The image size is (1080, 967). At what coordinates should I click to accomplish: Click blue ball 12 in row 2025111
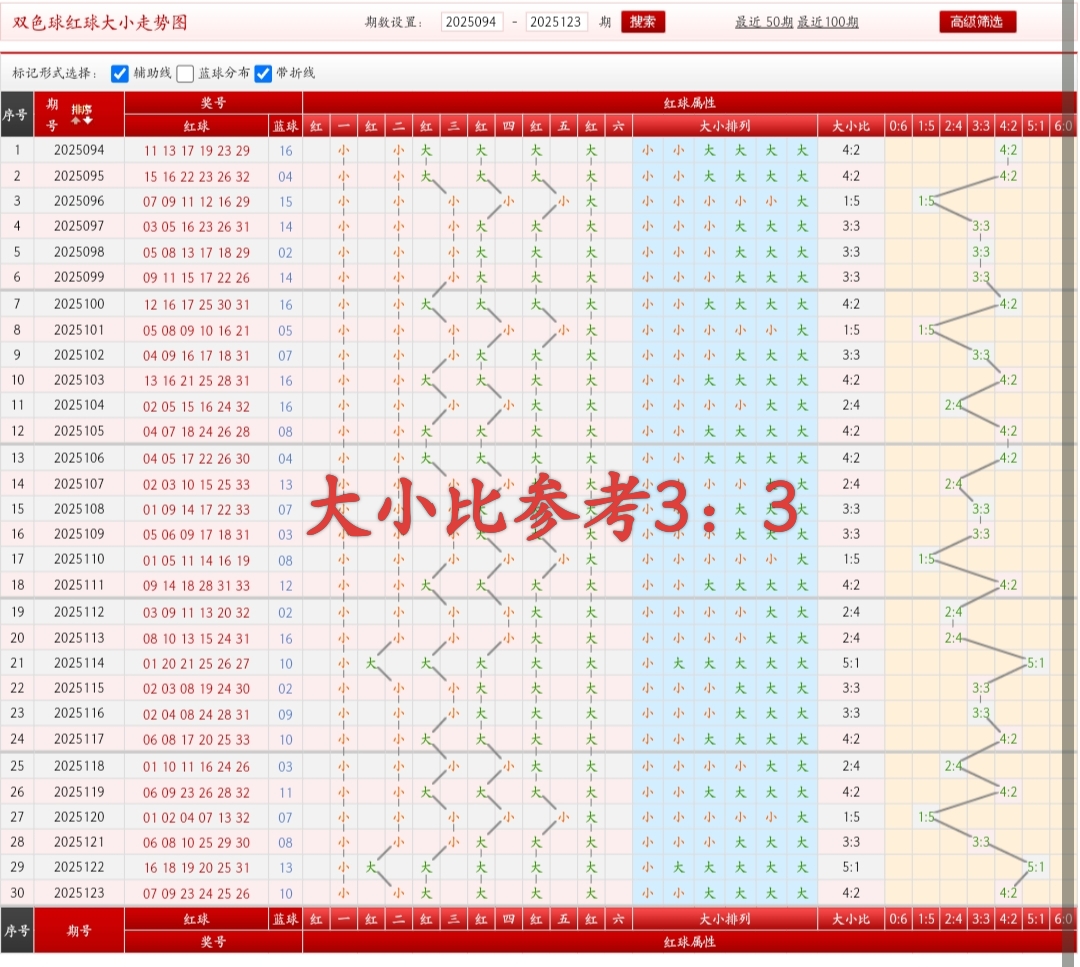[x=286, y=586]
